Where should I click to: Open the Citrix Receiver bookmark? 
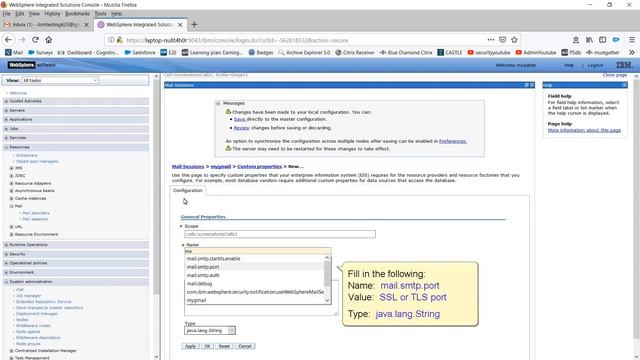click(x=355, y=52)
